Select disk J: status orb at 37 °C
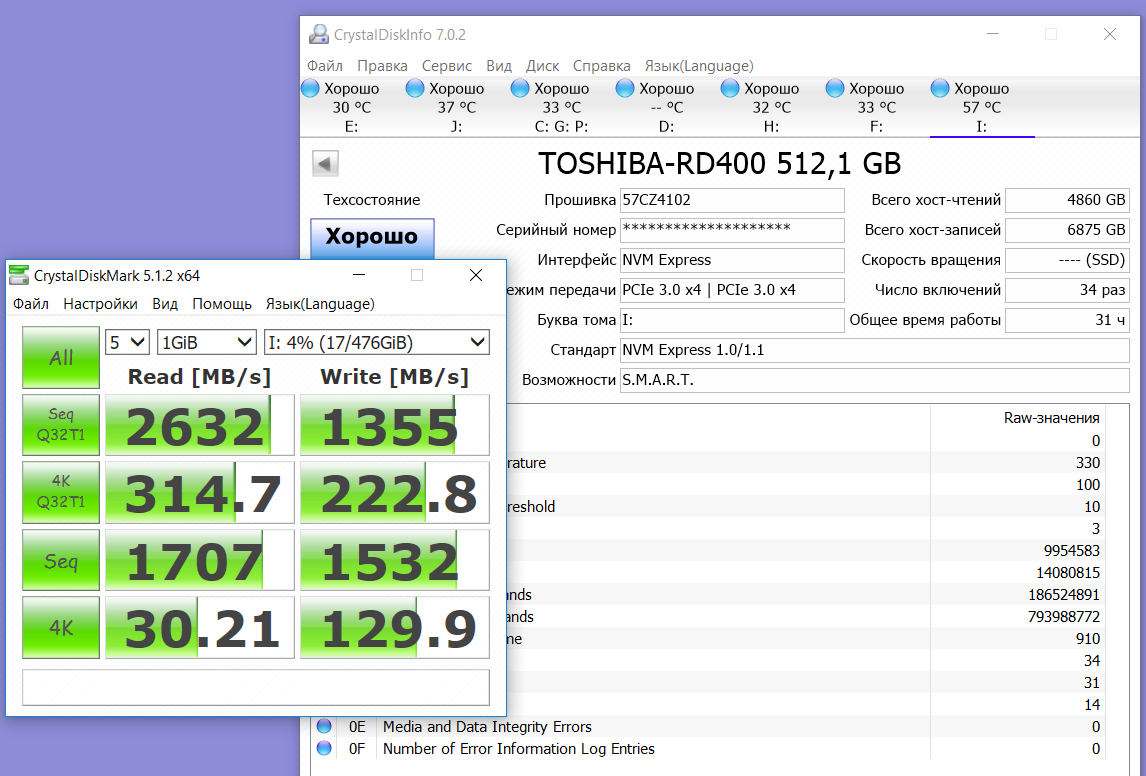Viewport: 1146px width, 776px height. [415, 88]
